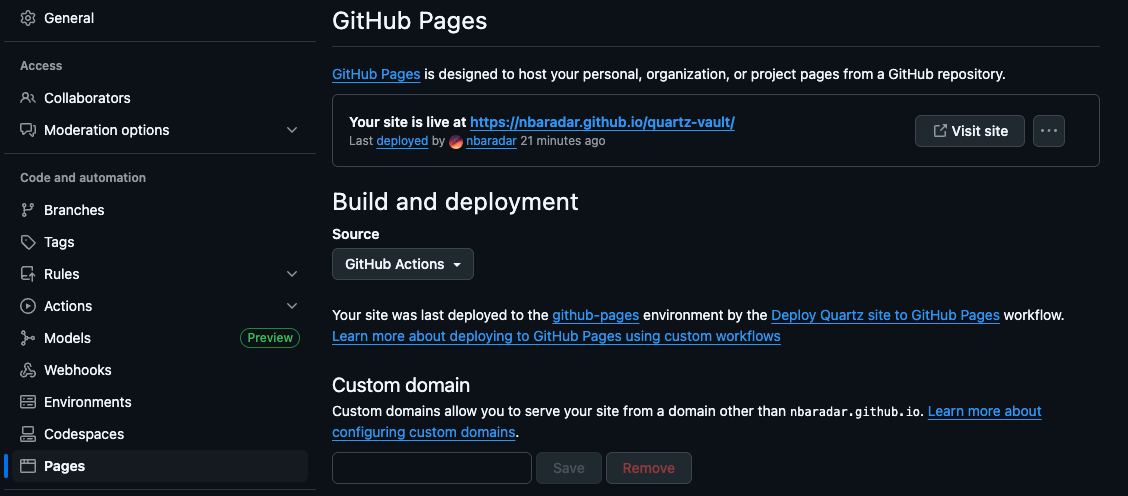1128x496 pixels.
Task: Click the Models icon in sidebar
Action: click(x=28, y=338)
